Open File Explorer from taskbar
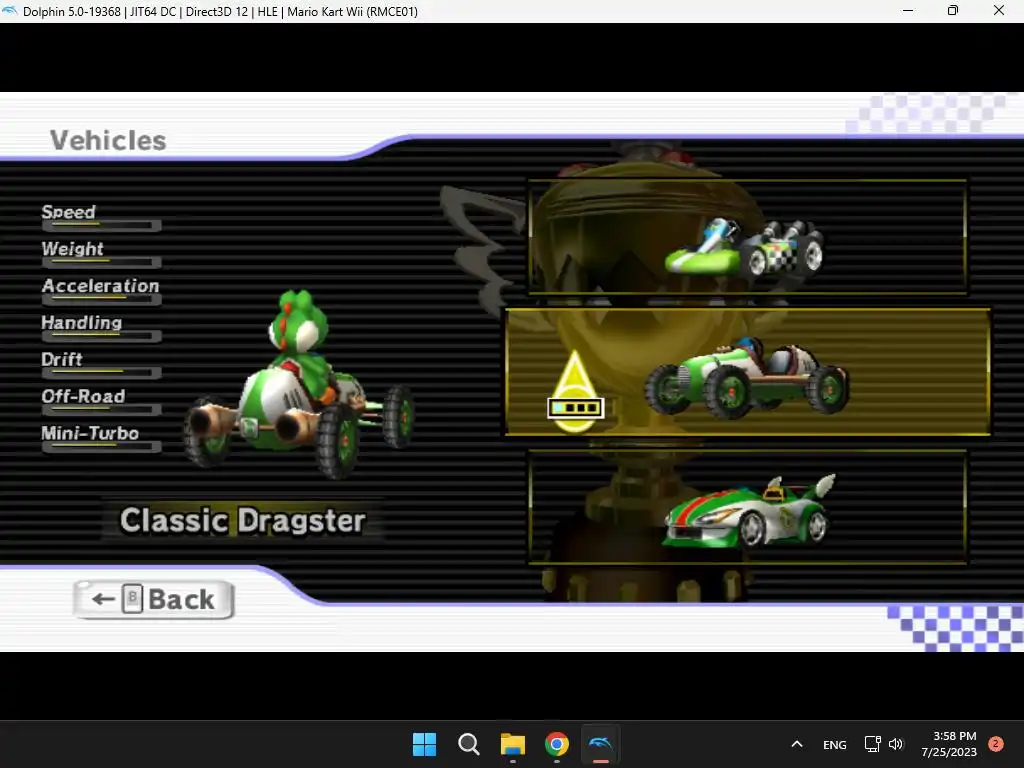 point(513,744)
